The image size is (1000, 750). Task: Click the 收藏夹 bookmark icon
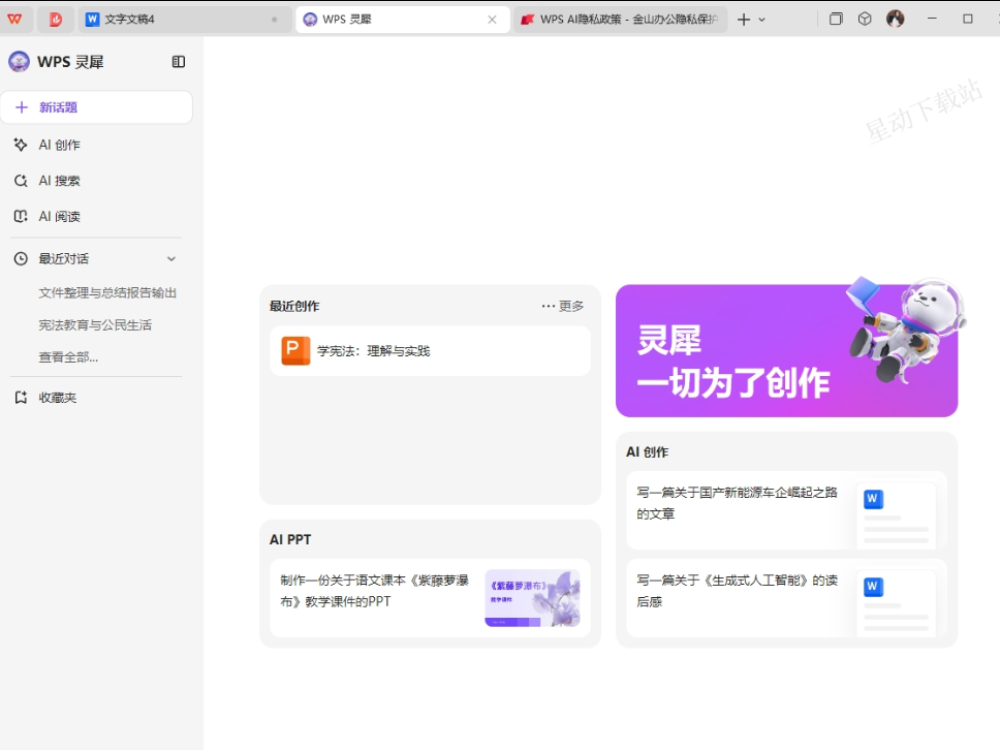(20, 397)
